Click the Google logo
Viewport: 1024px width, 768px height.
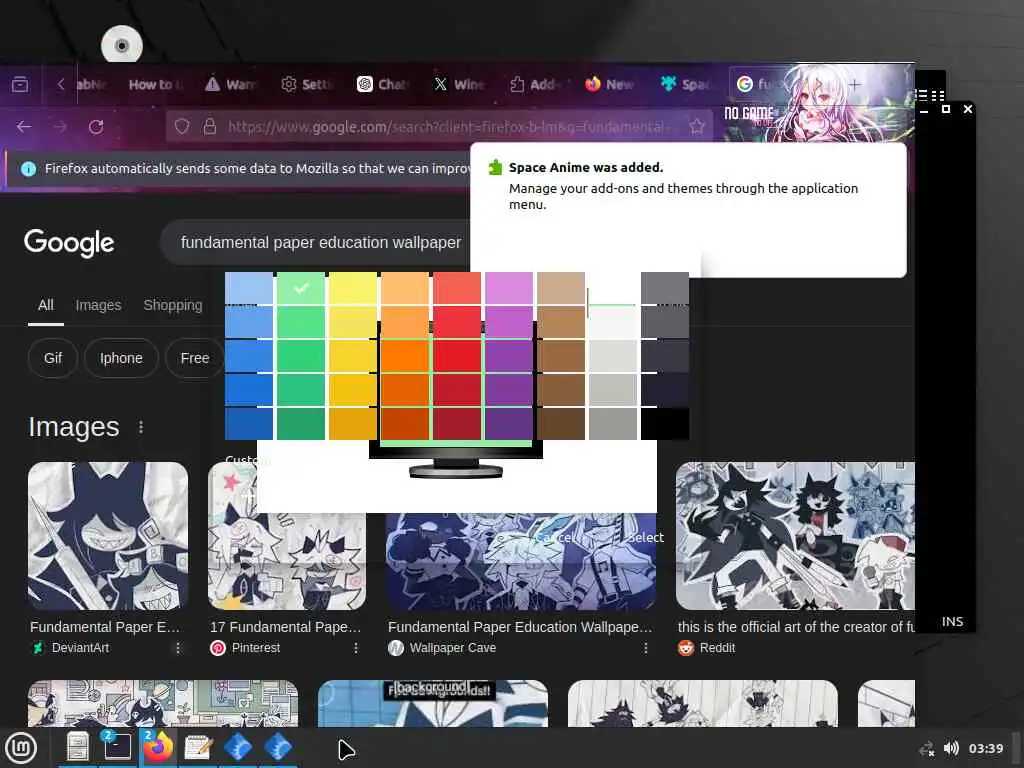pyautogui.click(x=69, y=242)
